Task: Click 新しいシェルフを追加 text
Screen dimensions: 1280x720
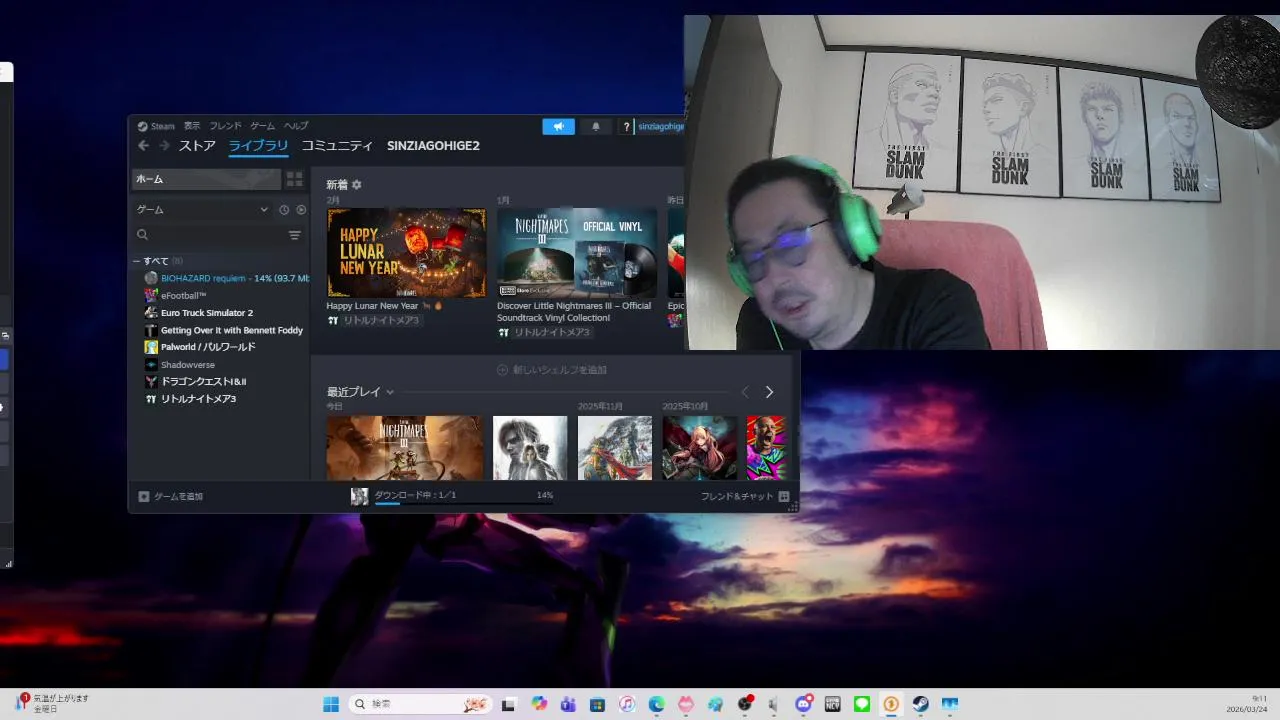Action: (560, 370)
